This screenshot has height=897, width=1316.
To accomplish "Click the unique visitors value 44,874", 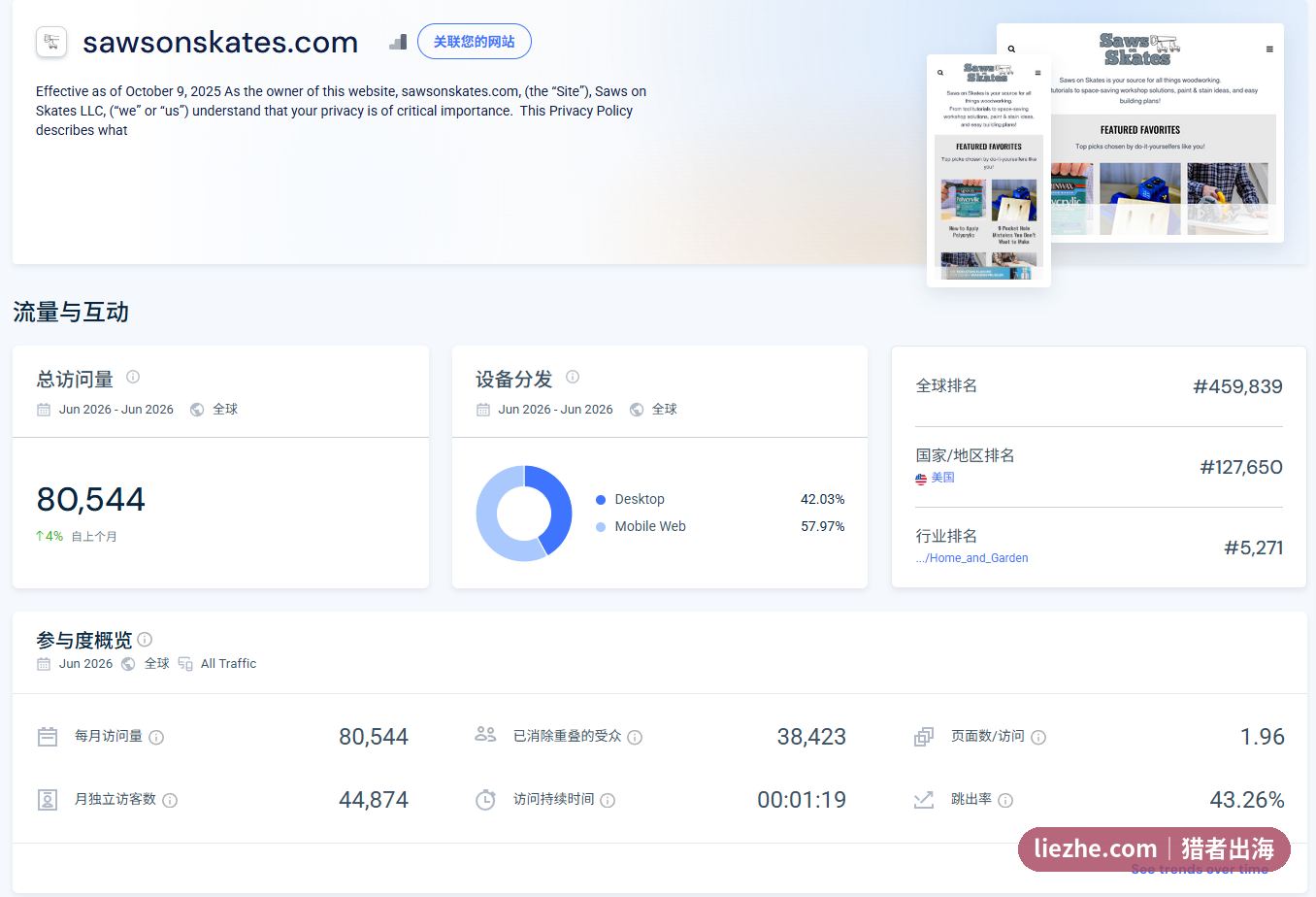I will click(374, 800).
